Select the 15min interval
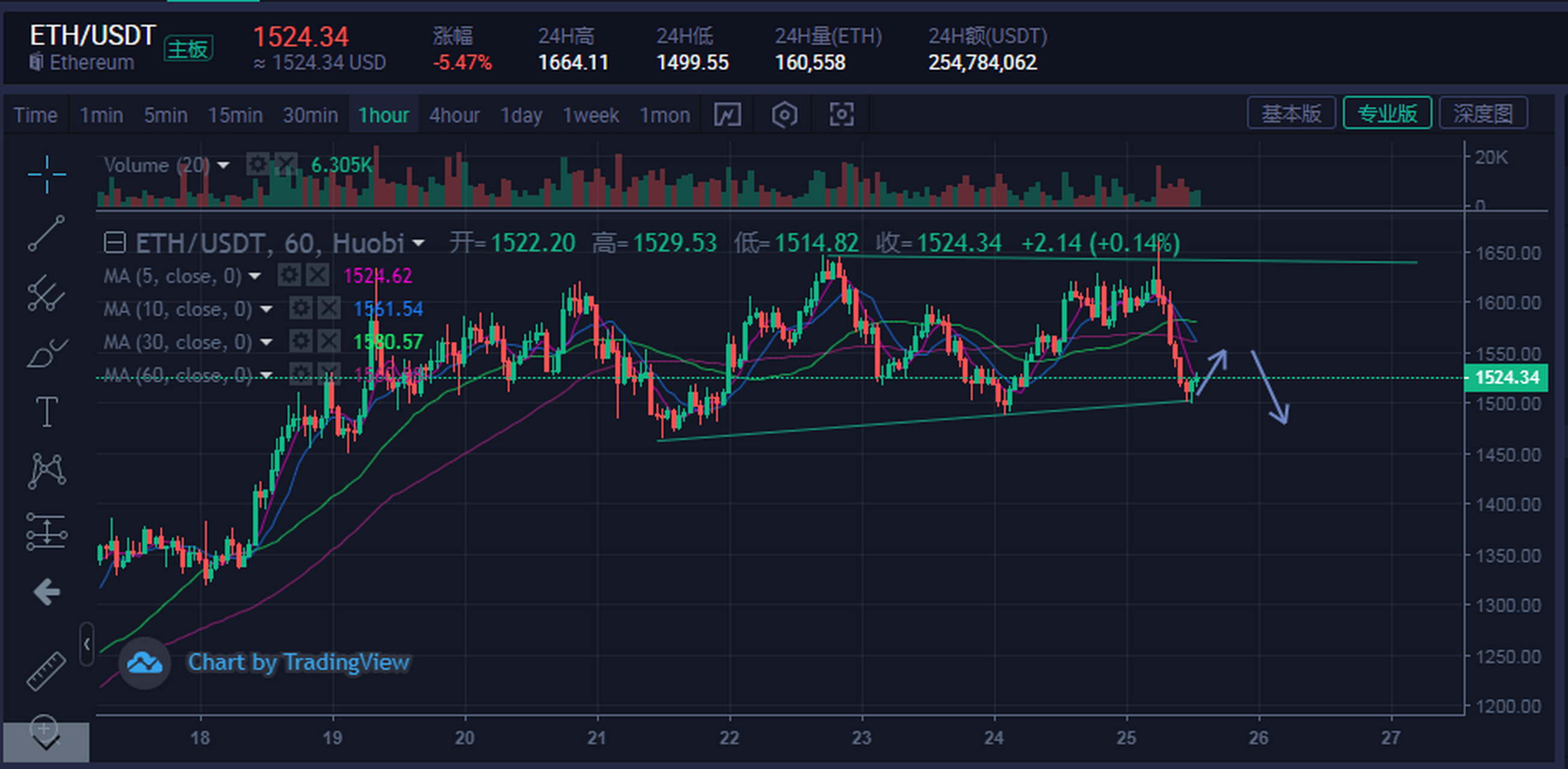This screenshot has height=769, width=1568. [235, 115]
